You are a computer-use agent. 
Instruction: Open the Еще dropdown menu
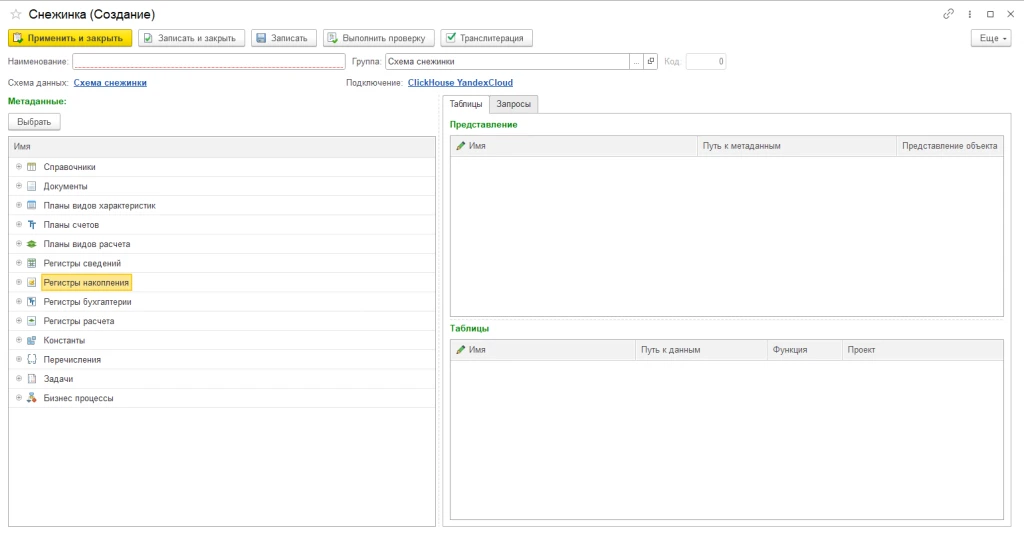click(990, 38)
